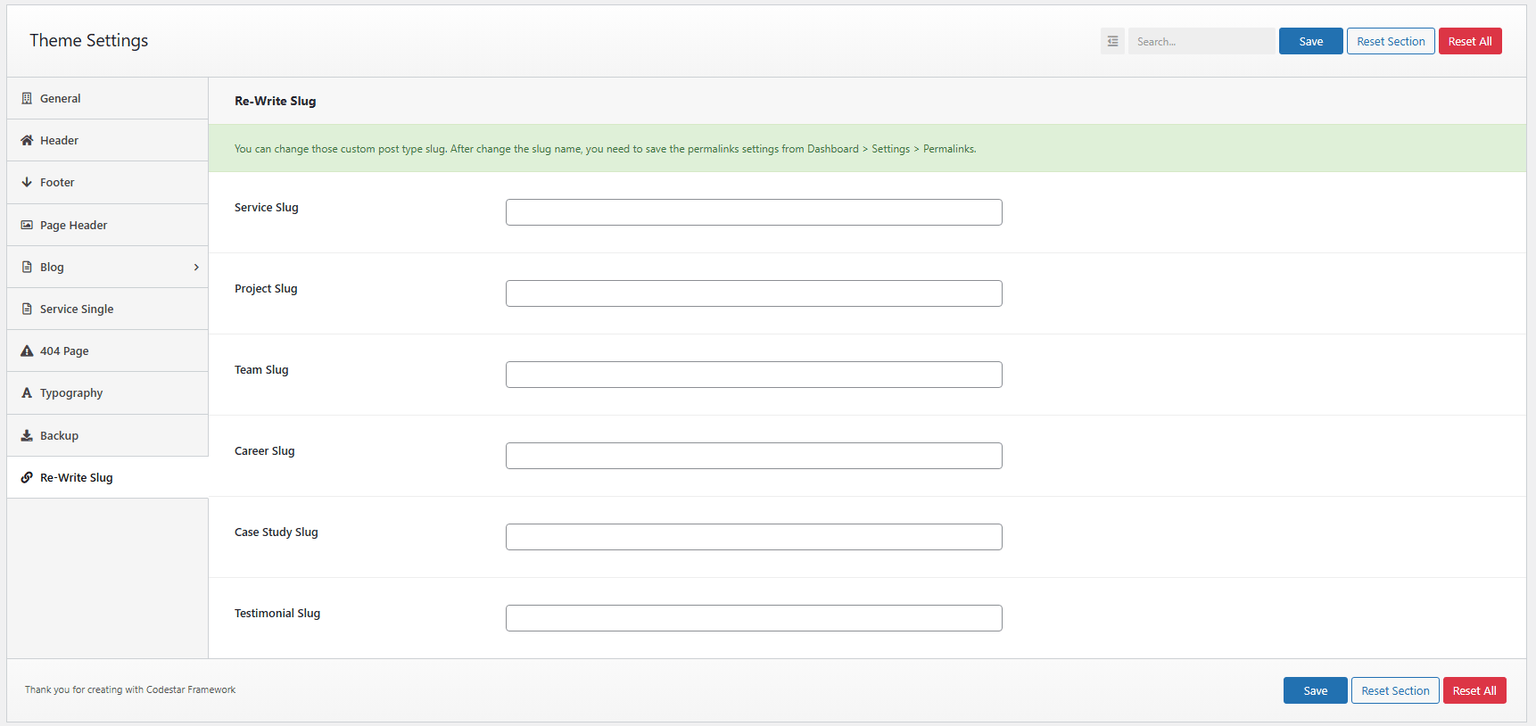This screenshot has width=1536, height=726.
Task: Open the Service Single settings tab
Action: (x=76, y=310)
